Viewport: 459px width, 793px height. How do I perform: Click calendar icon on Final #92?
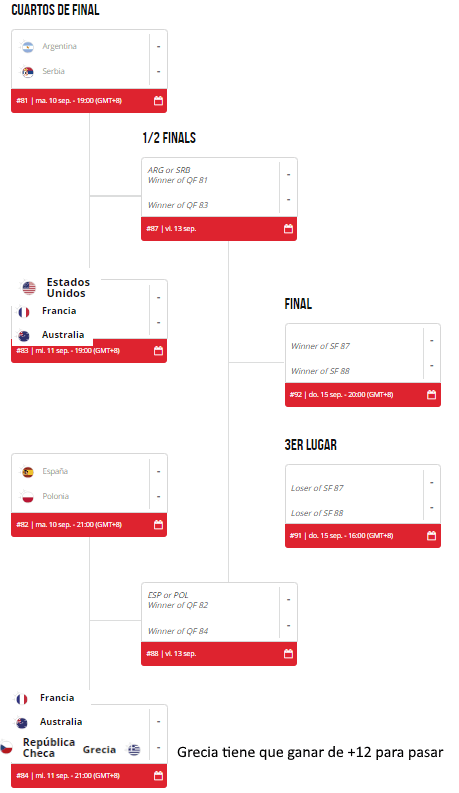(x=431, y=394)
